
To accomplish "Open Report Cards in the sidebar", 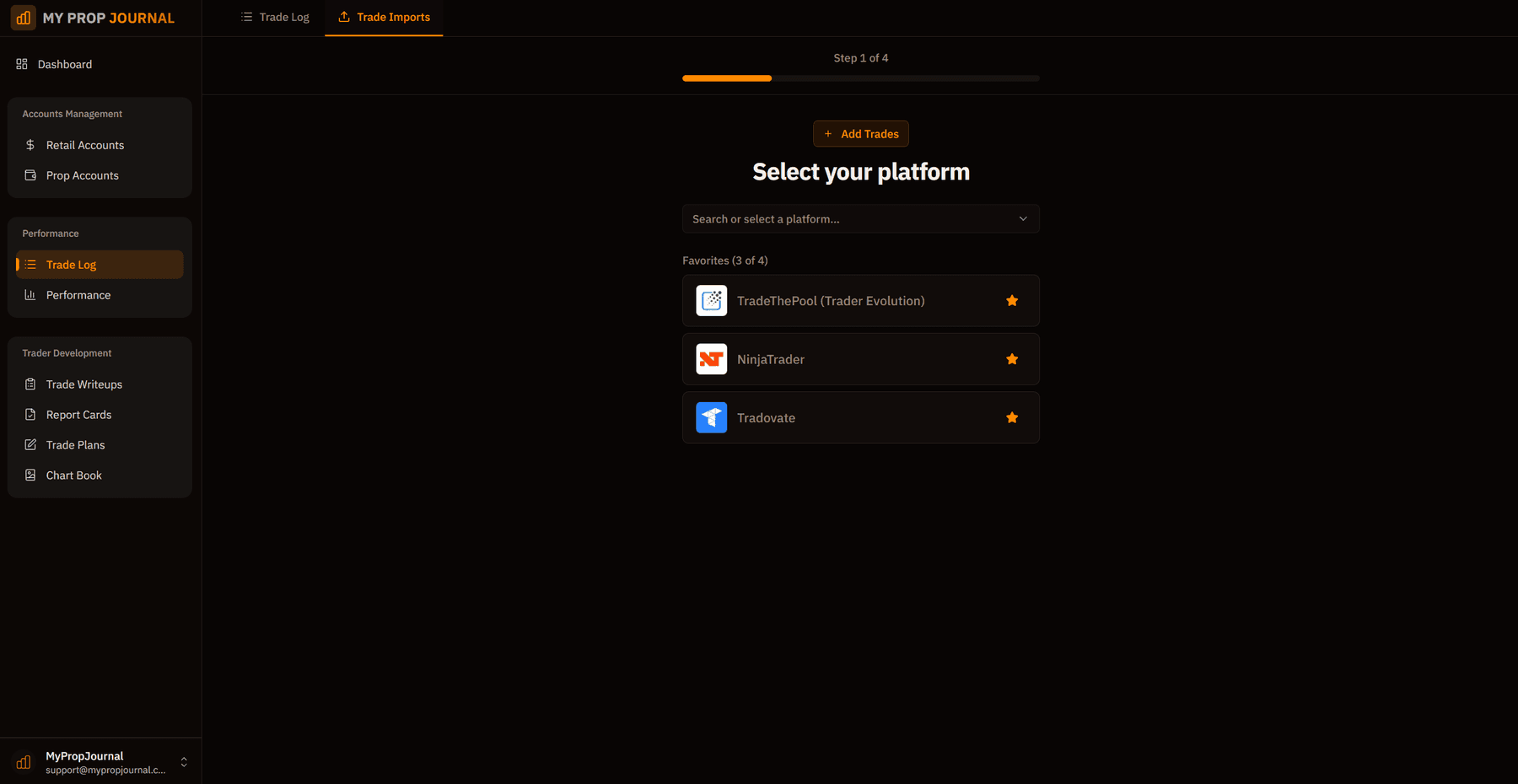I will pos(78,415).
